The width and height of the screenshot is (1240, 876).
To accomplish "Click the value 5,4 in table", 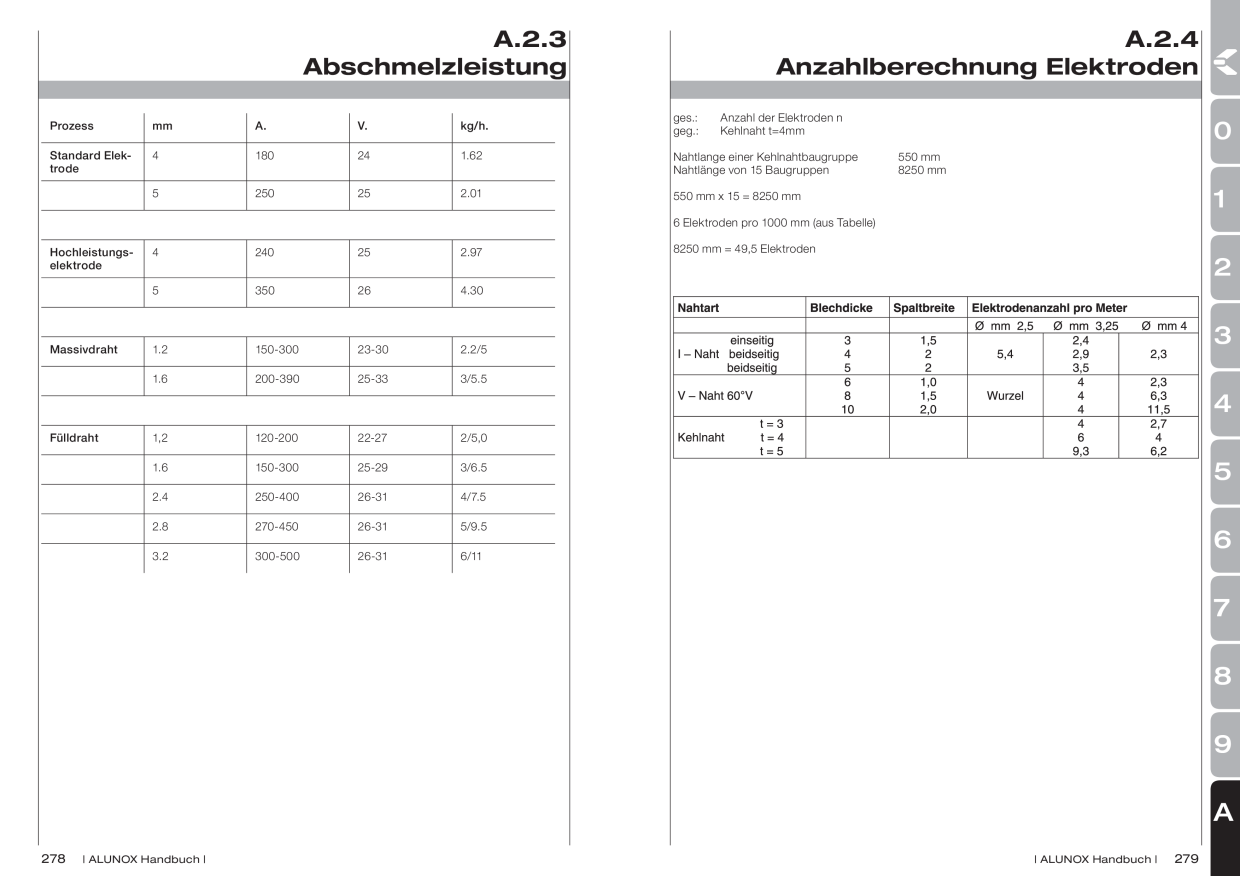I will [1006, 354].
